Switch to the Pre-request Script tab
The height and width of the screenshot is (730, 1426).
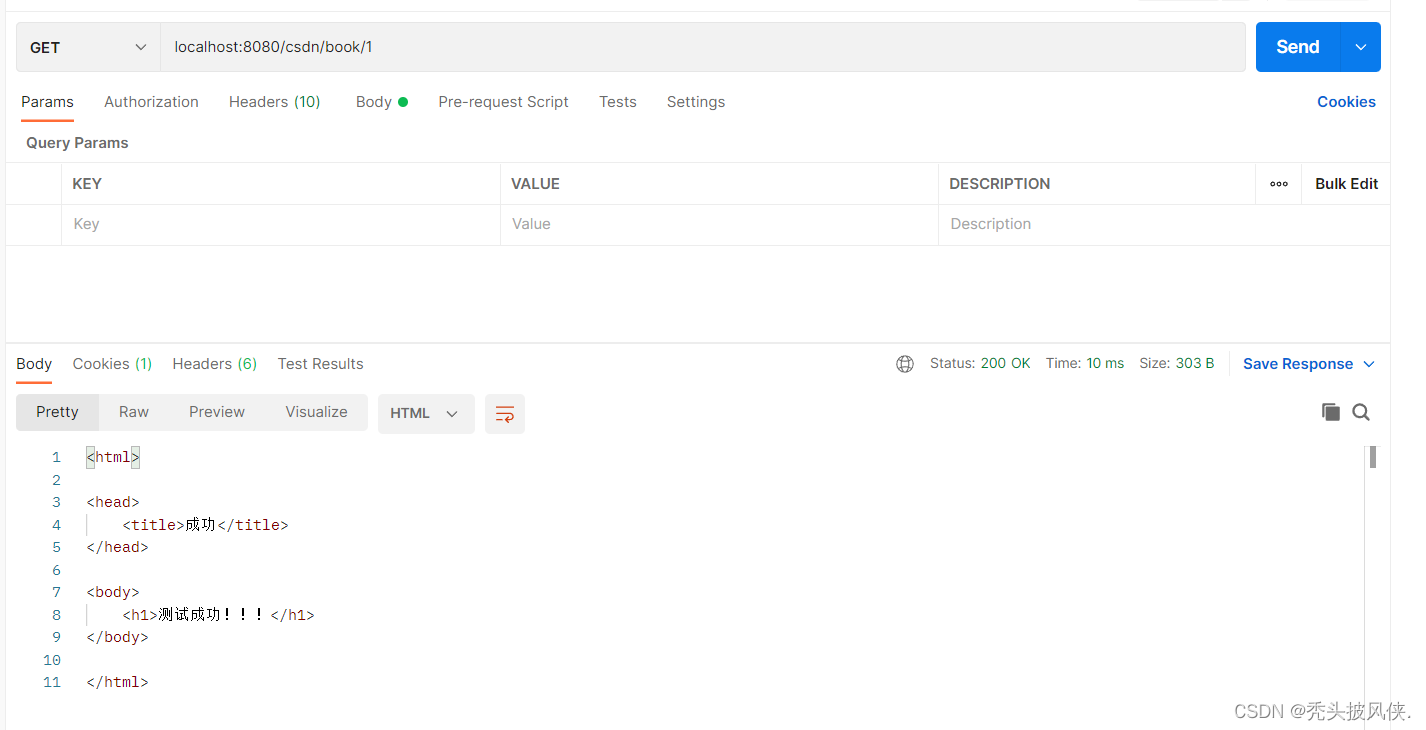pyautogui.click(x=503, y=102)
